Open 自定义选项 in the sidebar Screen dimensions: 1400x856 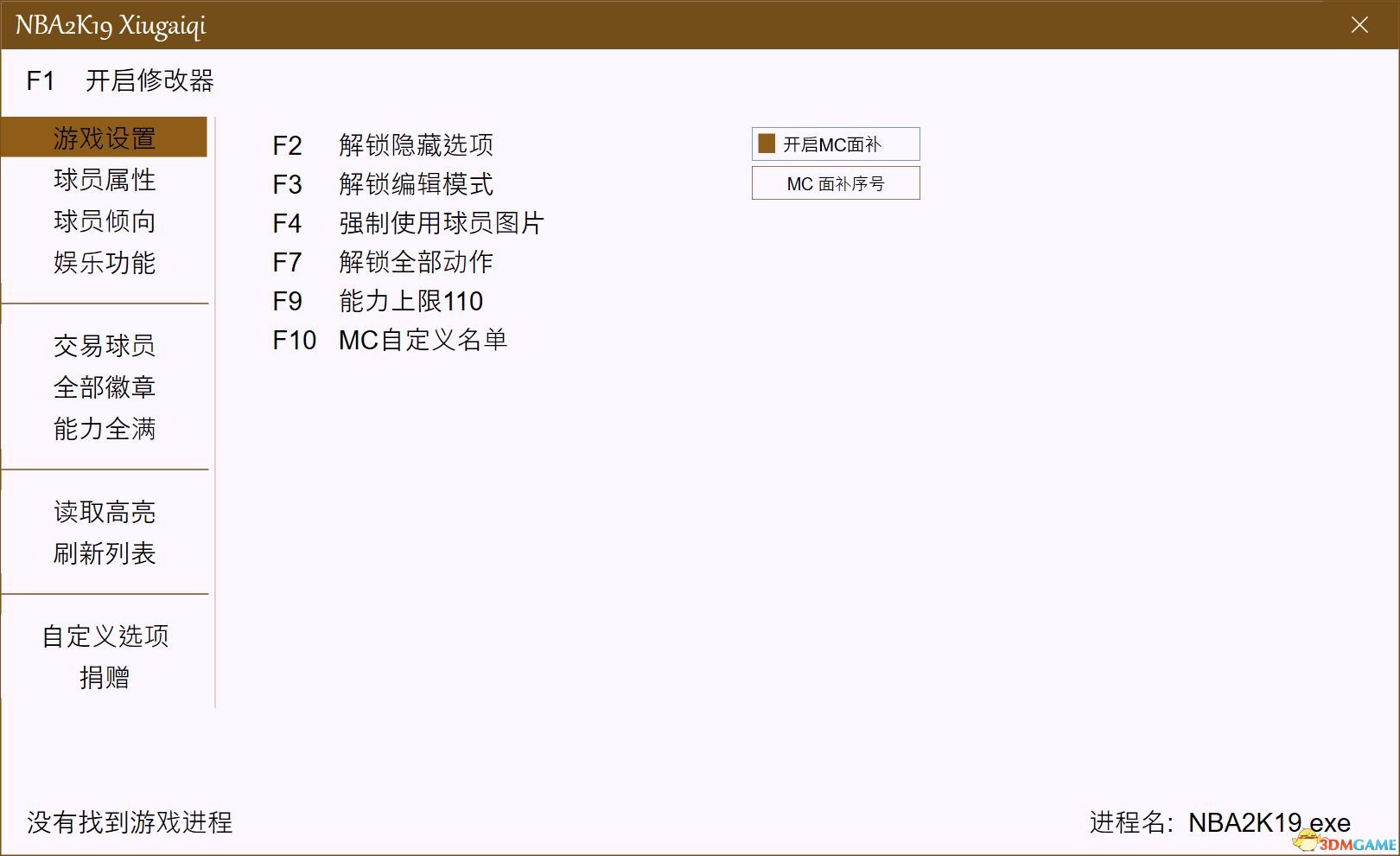tap(104, 636)
